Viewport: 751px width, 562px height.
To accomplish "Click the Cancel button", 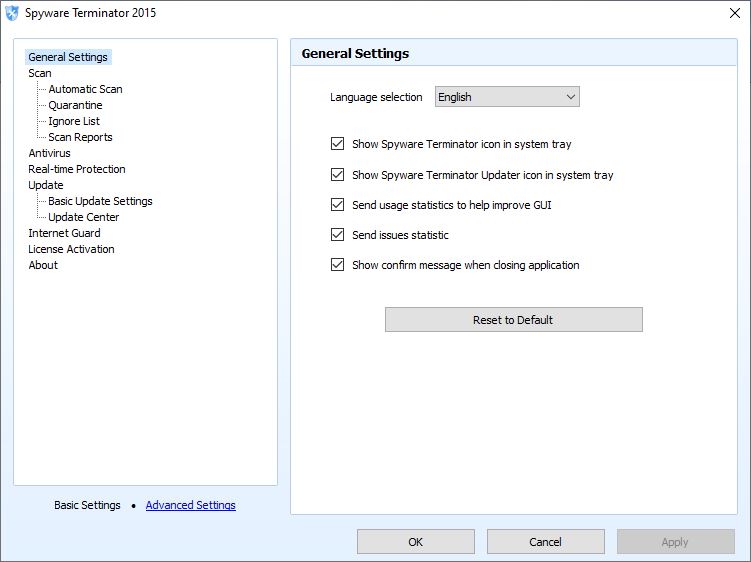I will 546,541.
